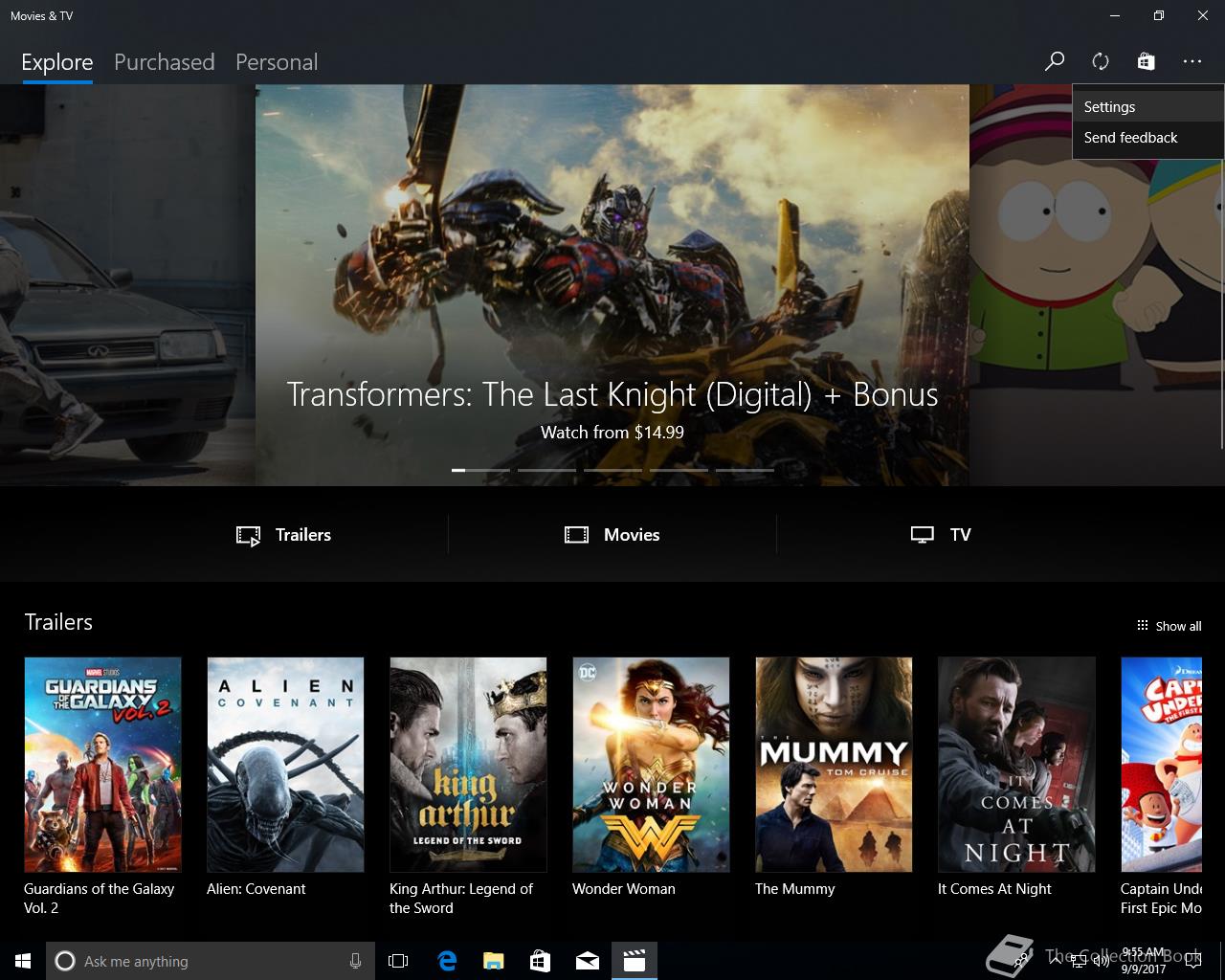Click the Cortana microphone icon
Image resolution: width=1225 pixels, height=980 pixels.
(x=355, y=961)
